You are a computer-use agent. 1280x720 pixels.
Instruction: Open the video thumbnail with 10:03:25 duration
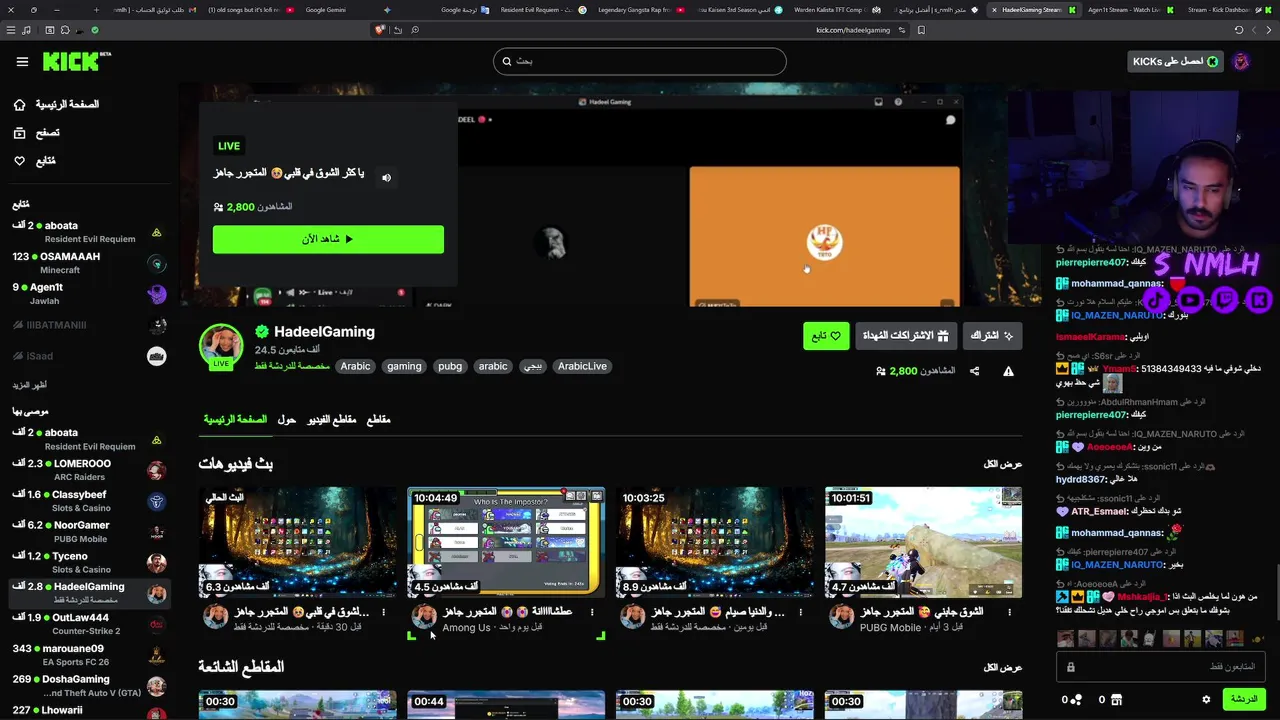point(714,542)
